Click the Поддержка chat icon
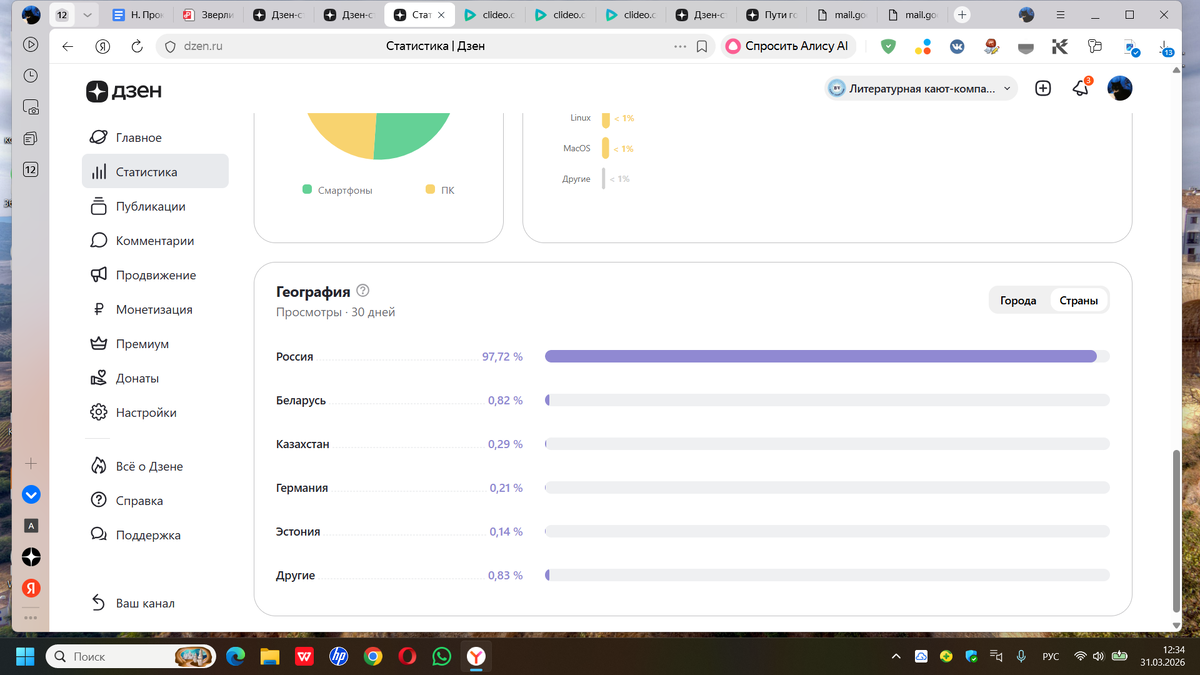1200x675 pixels. (x=98, y=535)
